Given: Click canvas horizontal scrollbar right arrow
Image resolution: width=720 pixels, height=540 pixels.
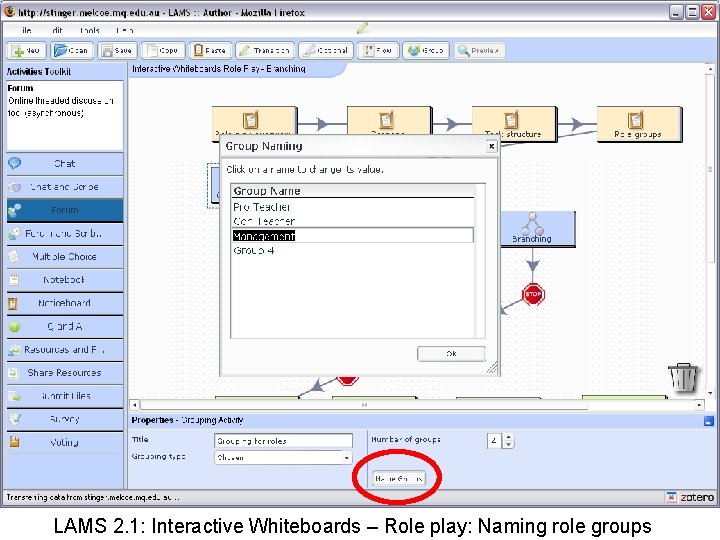Looking at the screenshot, I should [699, 405].
